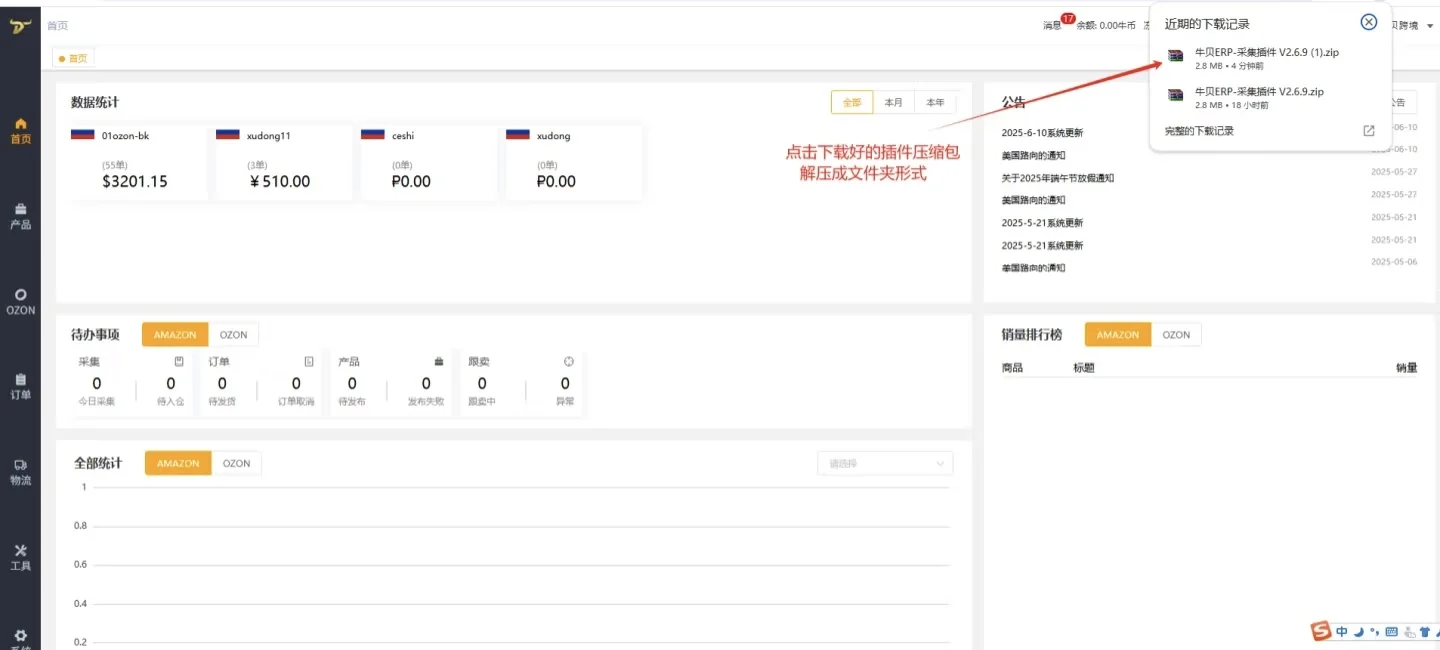Screen dimensions: 1440x650
Task: Click the 消息 messages label
Action: (x=1052, y=26)
